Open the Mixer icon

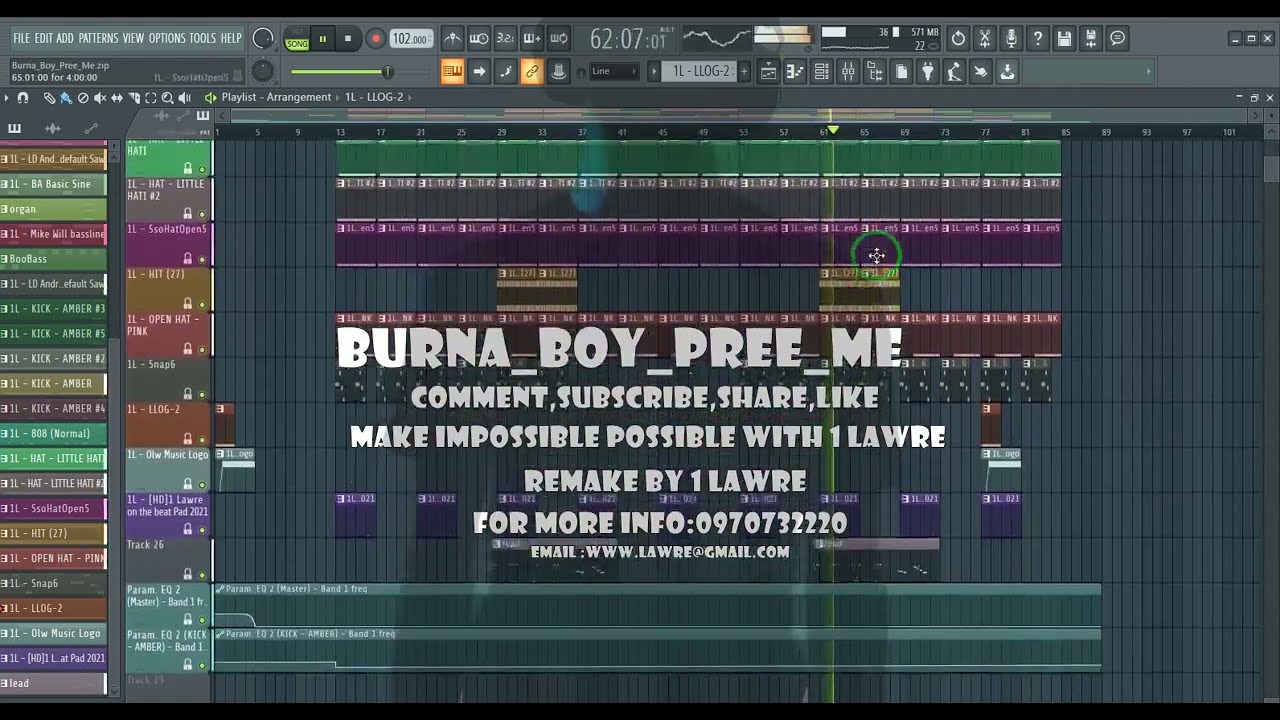click(848, 71)
